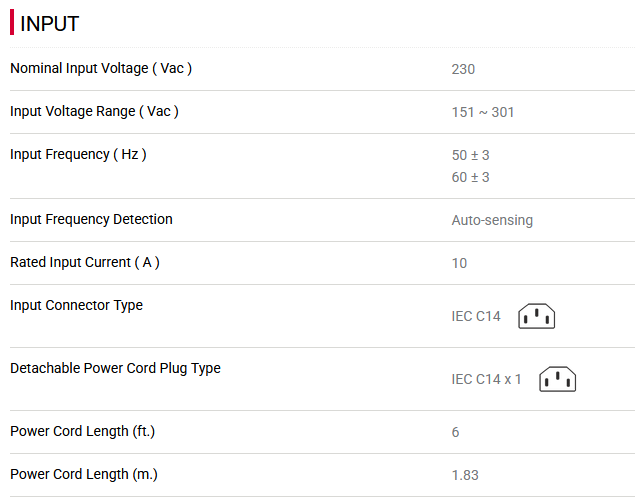
Task: Click the Nominal Input Voltage label
Action: (x=101, y=68)
